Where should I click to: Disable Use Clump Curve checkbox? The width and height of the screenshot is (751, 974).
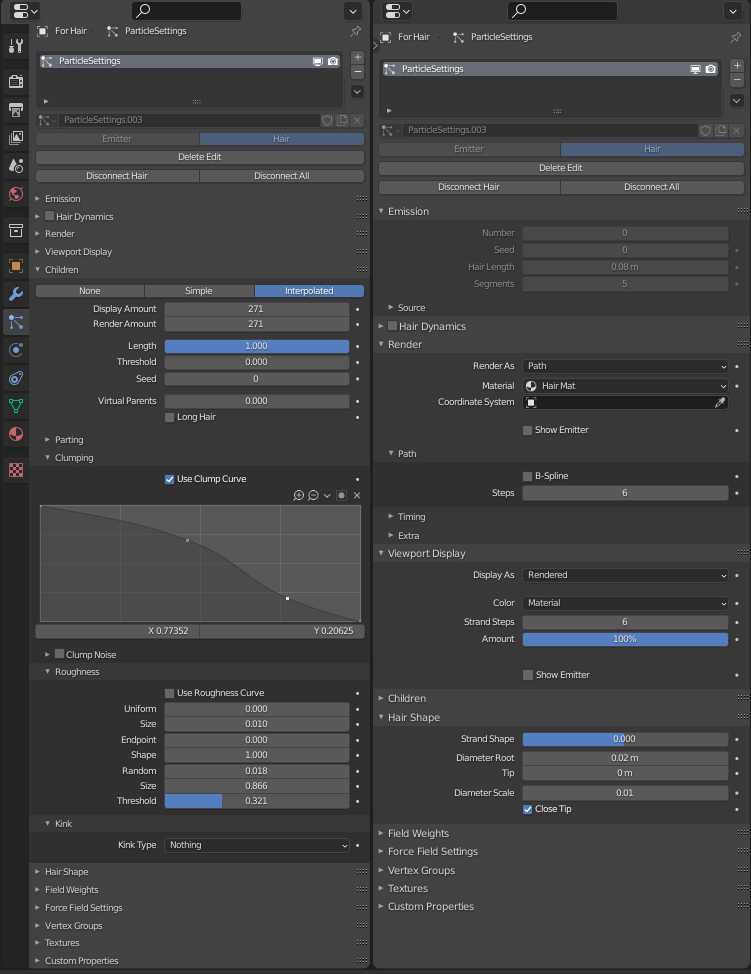[x=170, y=479]
